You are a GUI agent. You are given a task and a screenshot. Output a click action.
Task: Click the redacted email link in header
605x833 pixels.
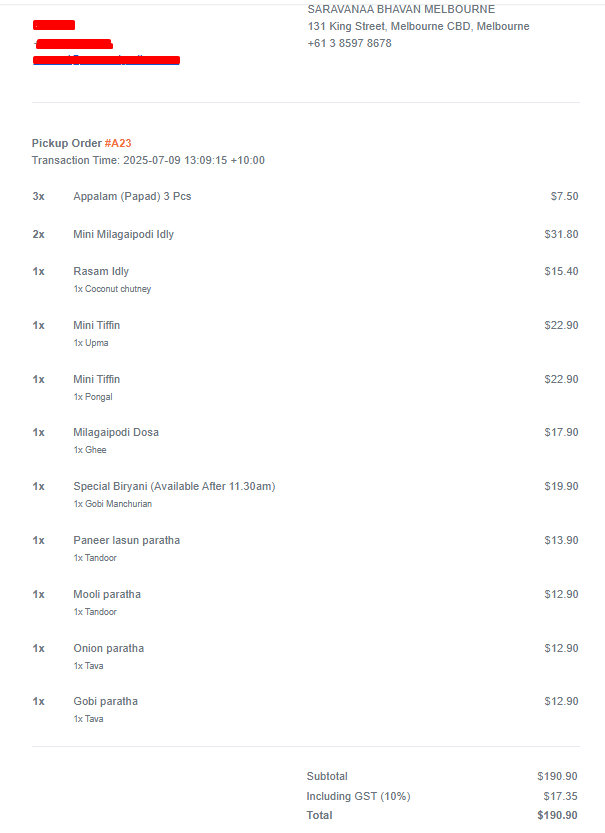[106, 60]
